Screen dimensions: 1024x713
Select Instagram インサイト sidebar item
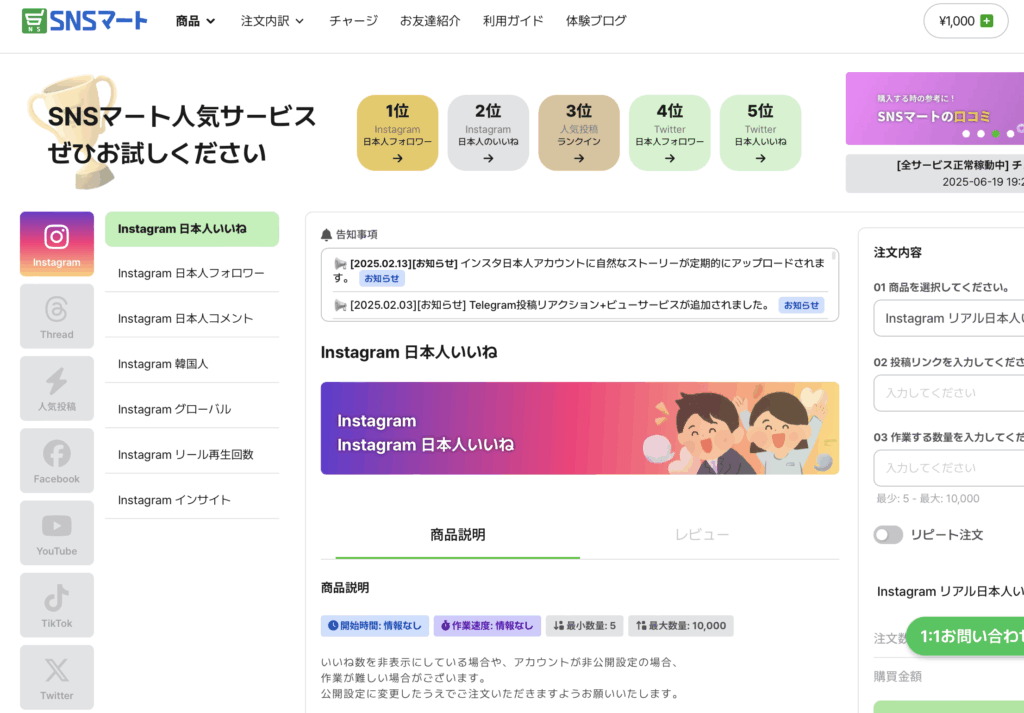(x=192, y=500)
